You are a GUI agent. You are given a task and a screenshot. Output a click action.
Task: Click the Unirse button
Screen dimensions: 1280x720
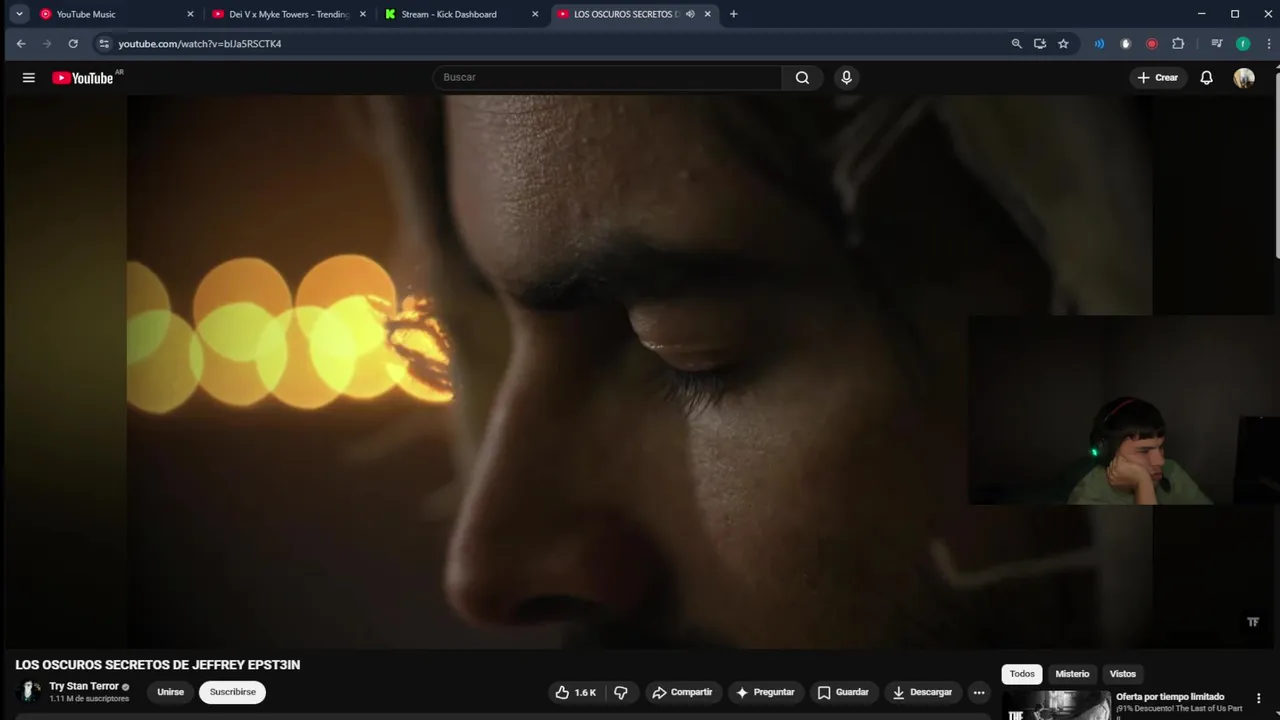coord(170,692)
